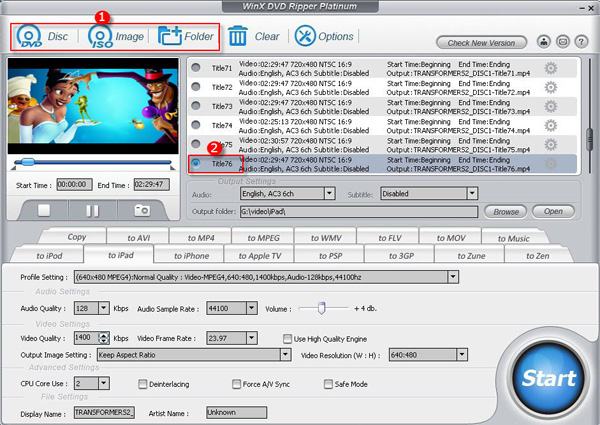Image resolution: width=600 pixels, height=425 pixels.
Task: Open the Video Frame Rate dropdown
Action: pos(251,338)
